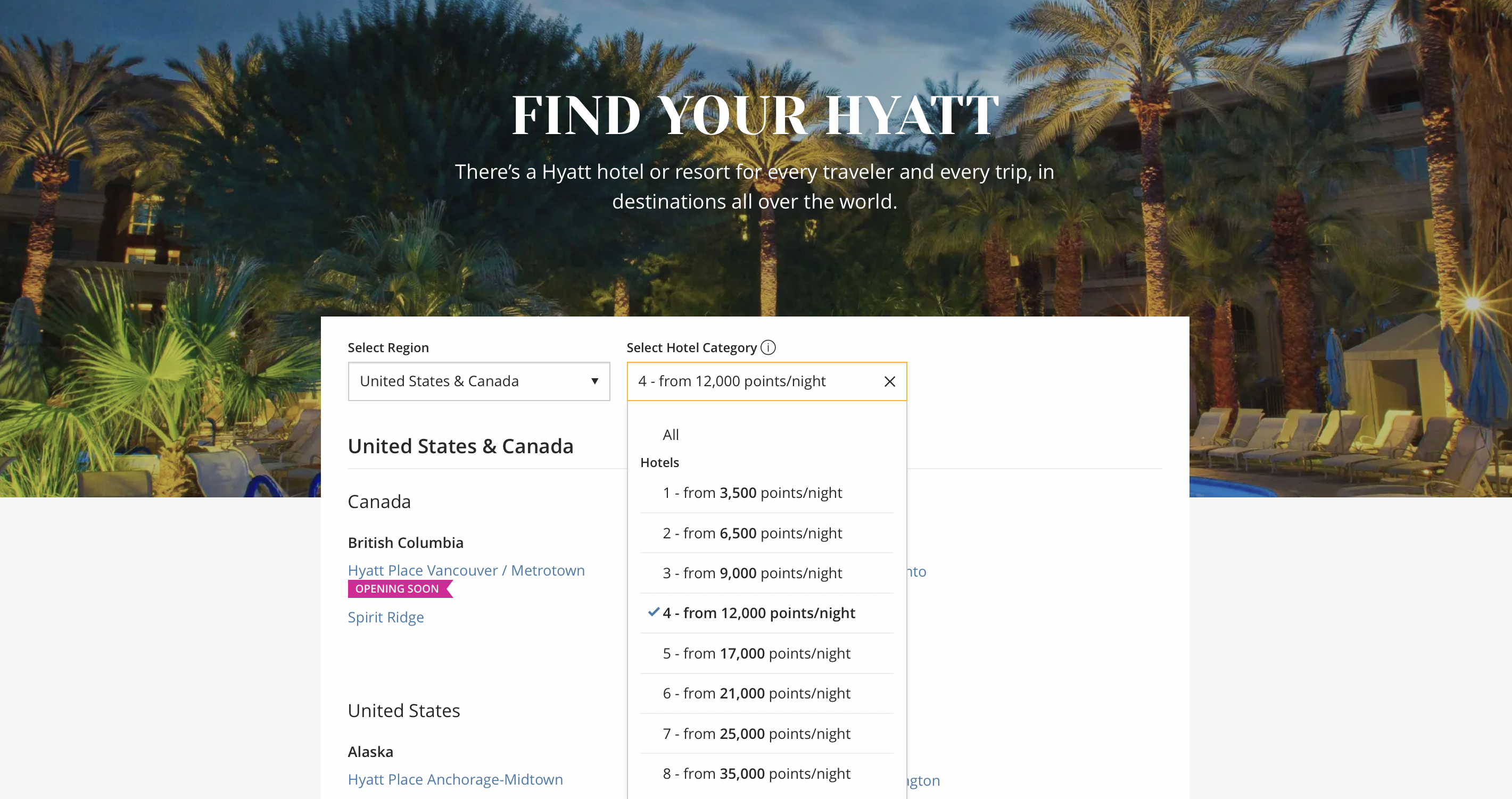Screen dimensions: 1512x799
Task: Choose category 8 from 35,000 points/night
Action: [756, 773]
